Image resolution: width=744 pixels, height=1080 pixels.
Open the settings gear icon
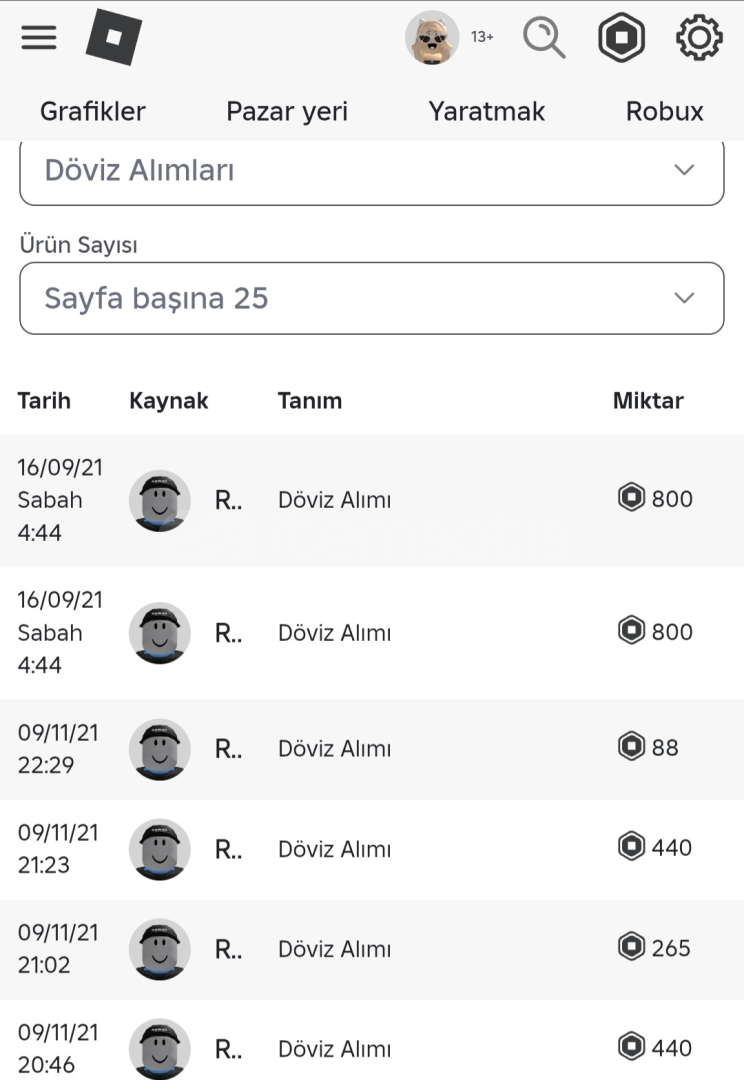[699, 38]
